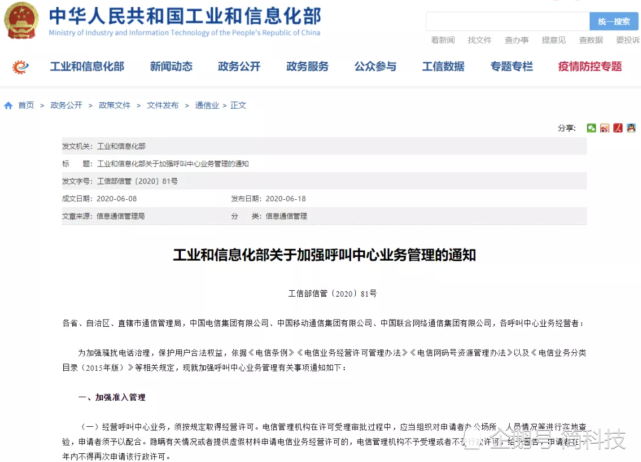Click the paragraph starting （一）经营呼叫中心业务
Image resolution: width=641 pixels, height=462 pixels.
tap(324, 442)
